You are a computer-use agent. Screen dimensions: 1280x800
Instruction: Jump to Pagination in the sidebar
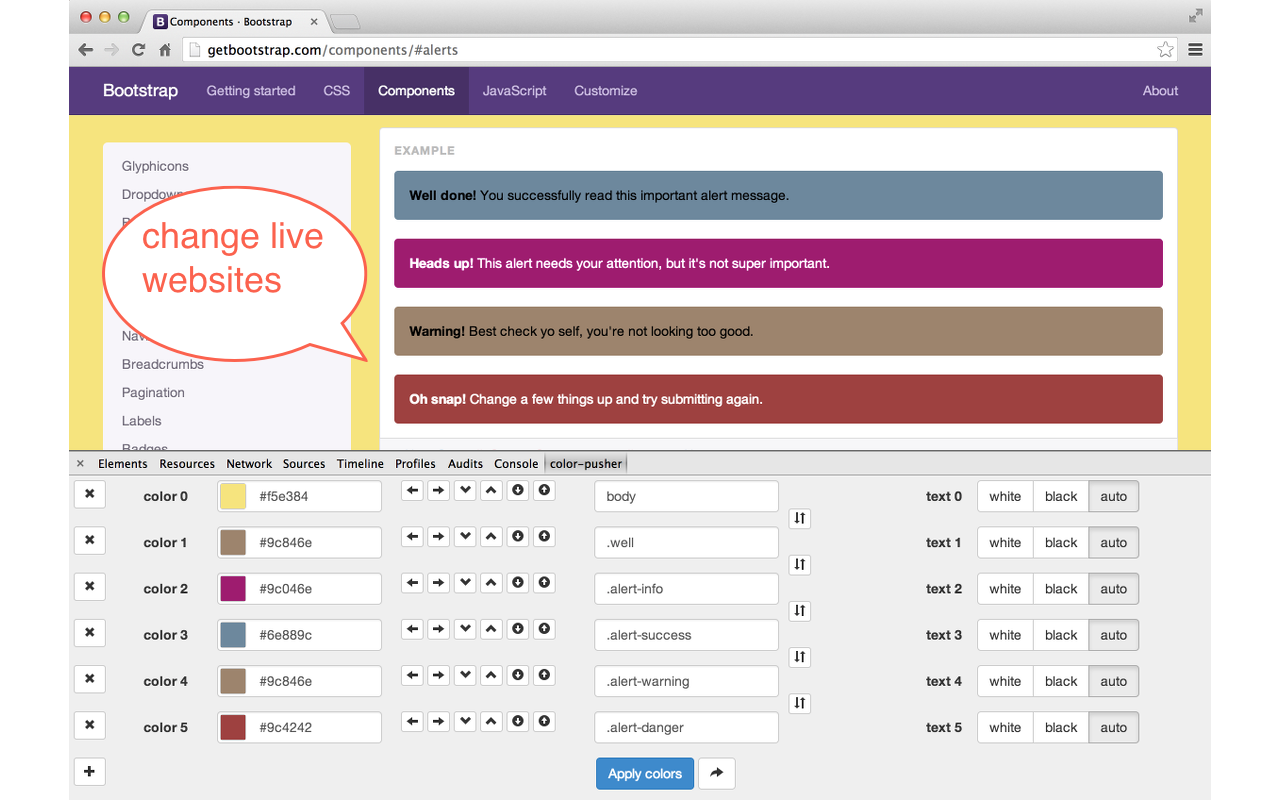(x=153, y=393)
